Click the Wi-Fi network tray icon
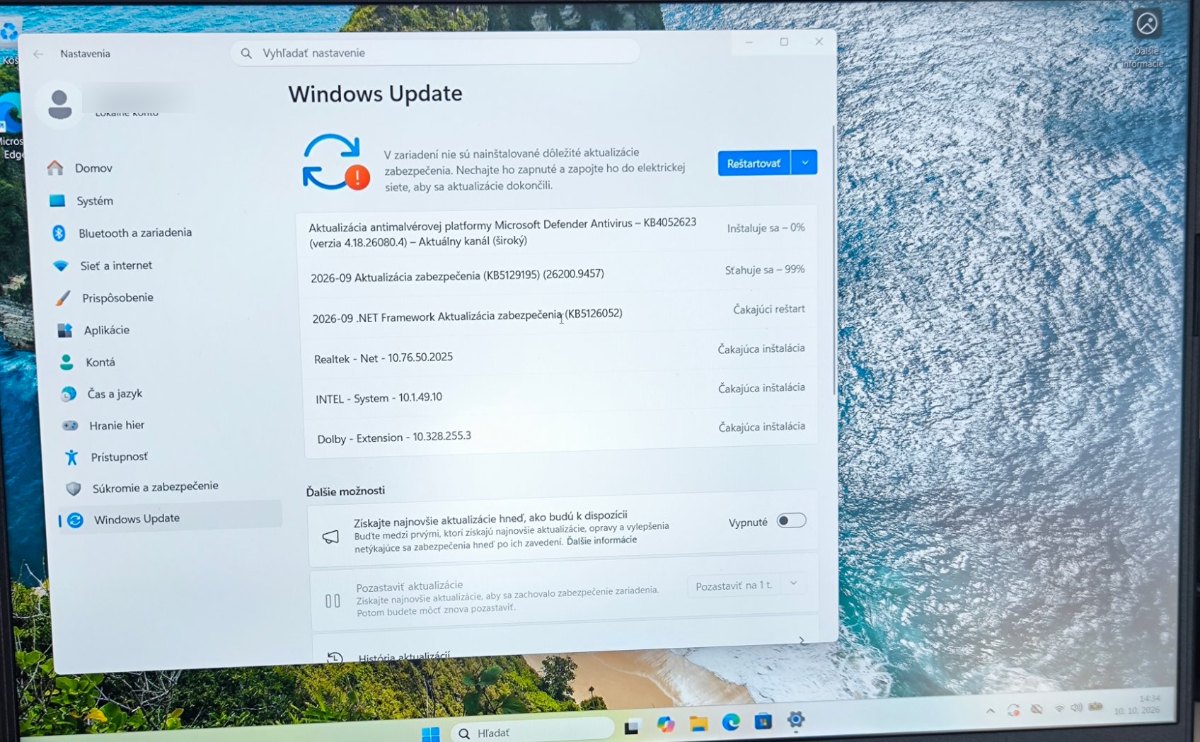This screenshot has height=742, width=1200. pos(1058,708)
